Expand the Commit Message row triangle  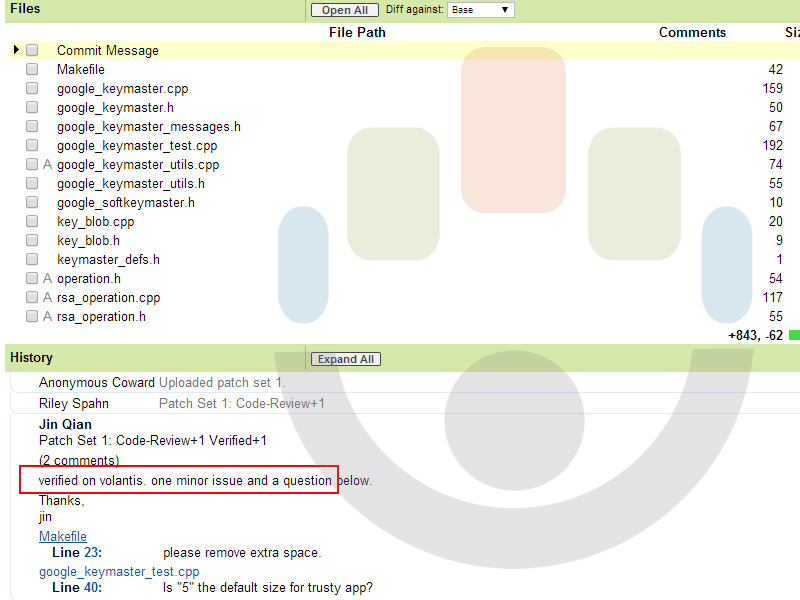(x=16, y=49)
